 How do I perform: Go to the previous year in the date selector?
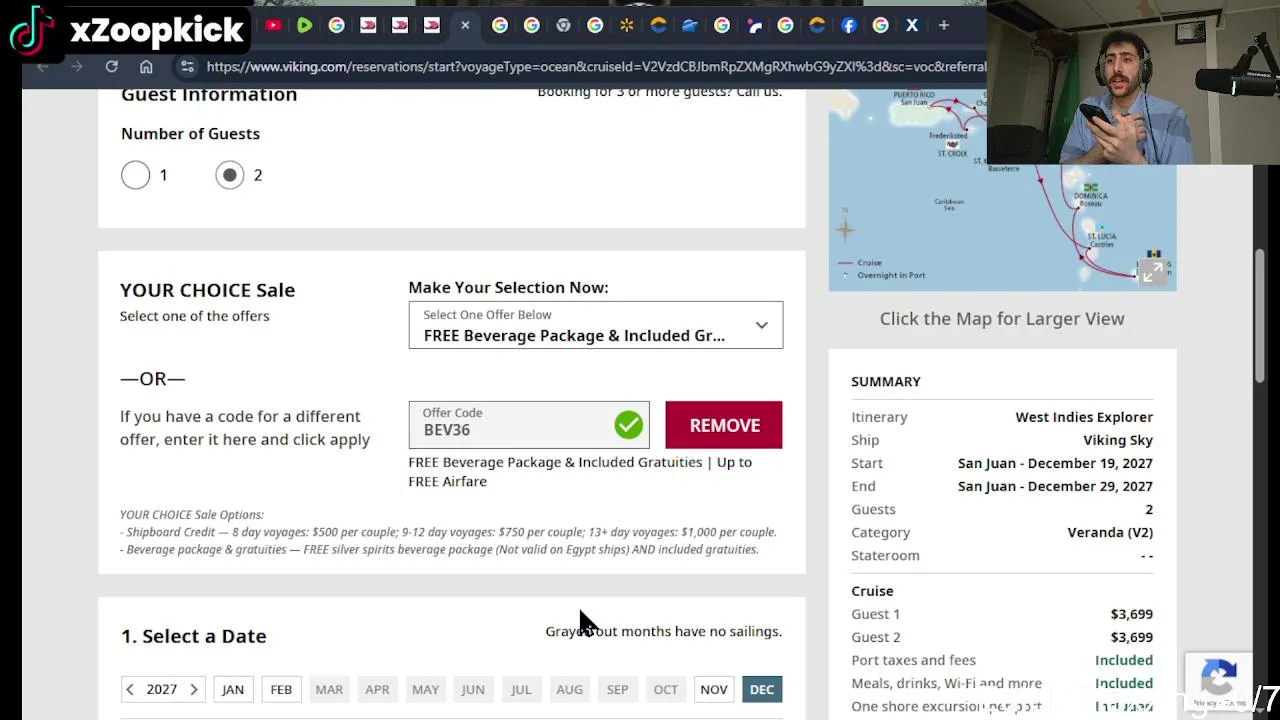(x=129, y=689)
